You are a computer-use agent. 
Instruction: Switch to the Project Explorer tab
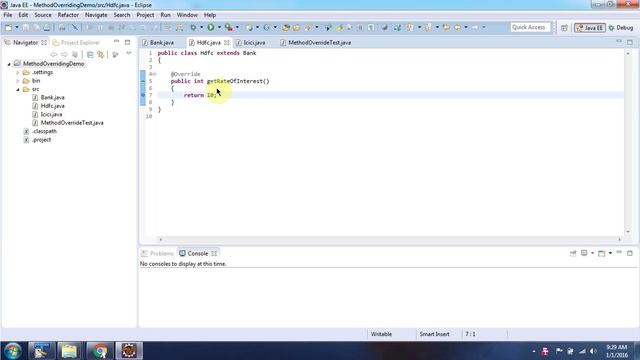coord(77,42)
